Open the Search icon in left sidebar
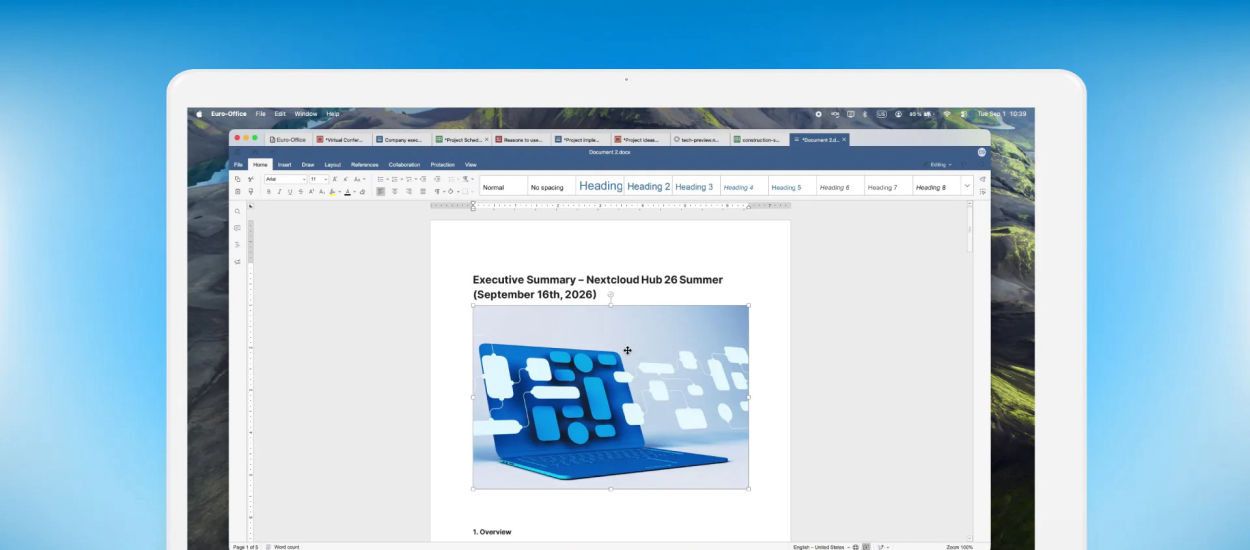Screen dimensions: 1250x550 point(237,212)
